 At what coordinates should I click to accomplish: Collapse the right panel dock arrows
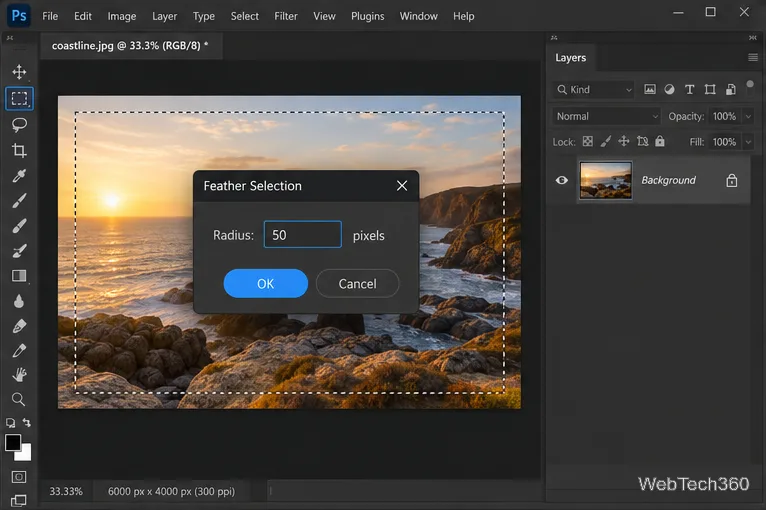[752, 38]
